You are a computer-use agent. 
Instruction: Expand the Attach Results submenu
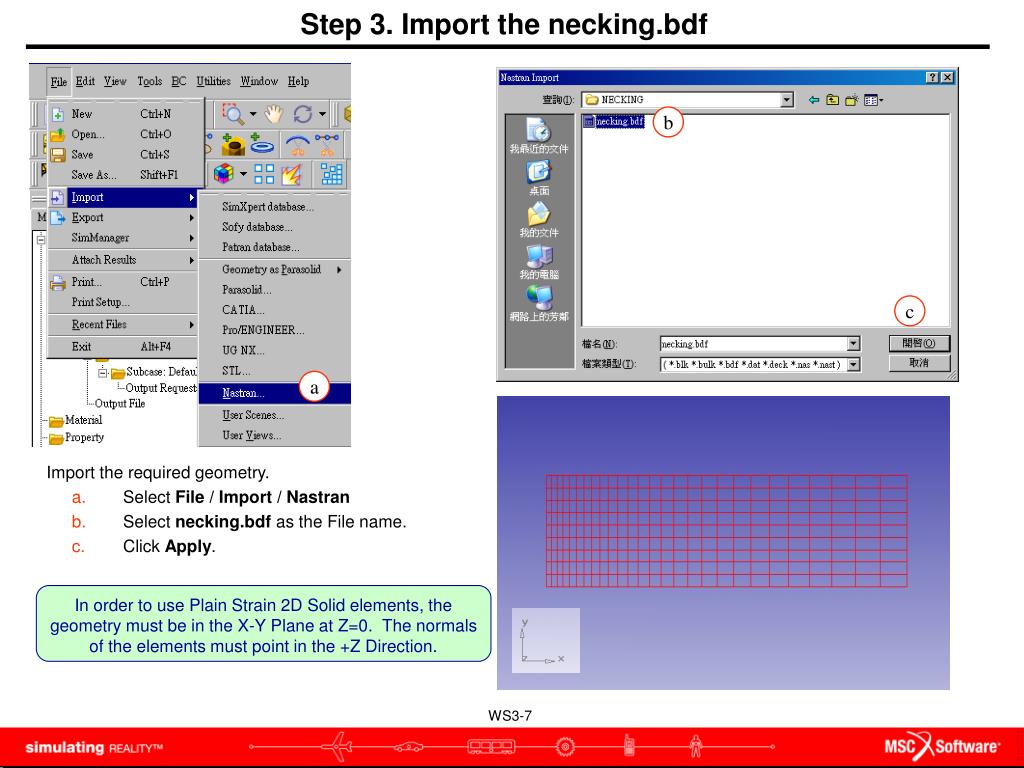123,259
